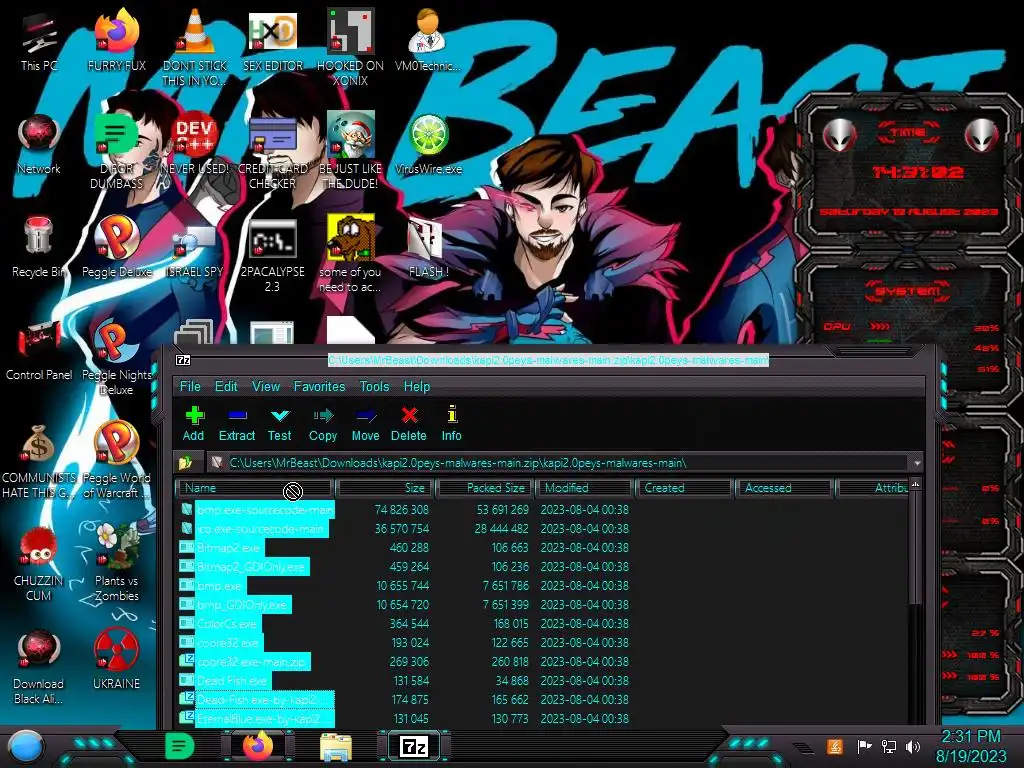Open the VLC cone desktop icon
The image size is (1024, 768).
click(195, 46)
